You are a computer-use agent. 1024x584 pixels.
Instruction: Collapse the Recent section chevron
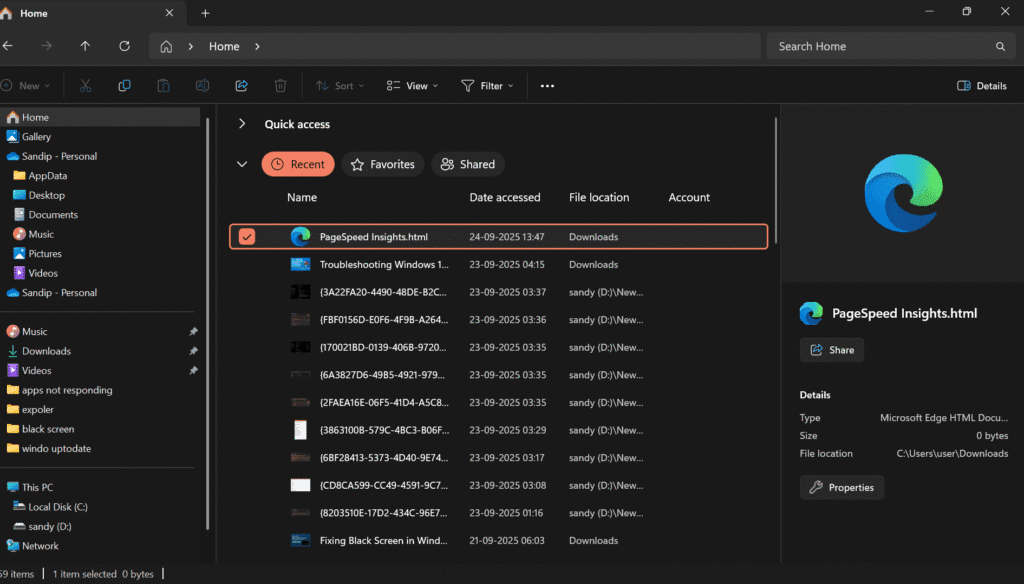[x=241, y=163]
